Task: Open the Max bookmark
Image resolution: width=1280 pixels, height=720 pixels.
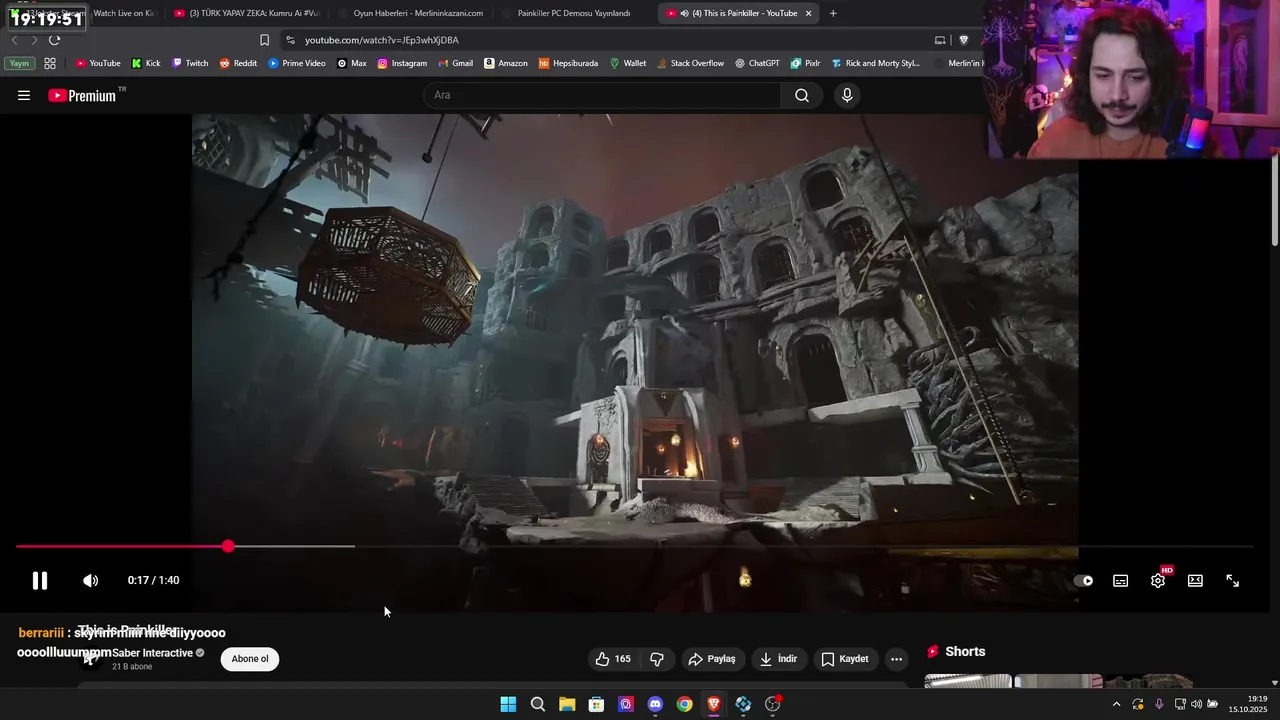Action: [352, 63]
